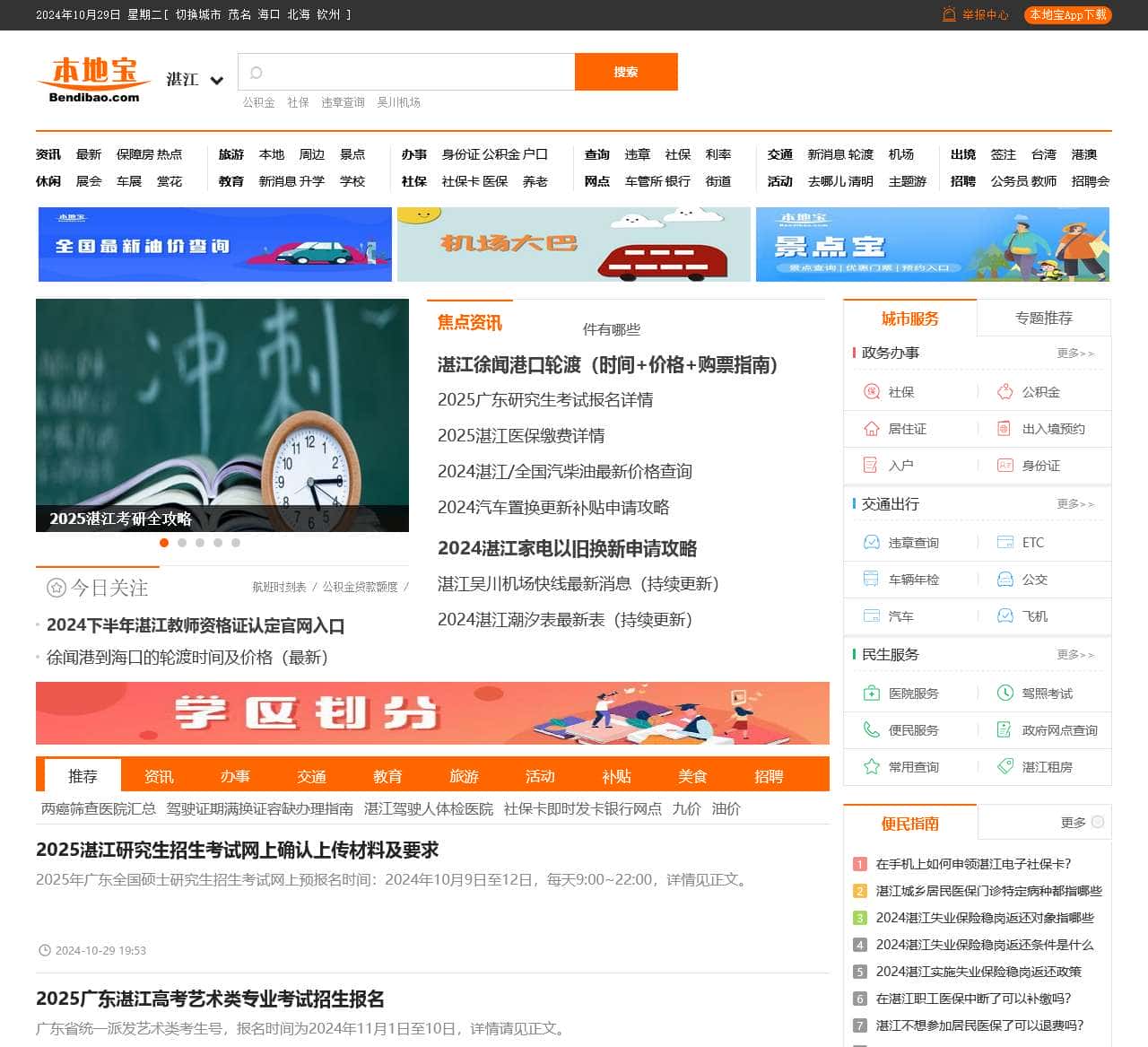Expand 民生服务 更多>> link
The image size is (1148, 1047).
pos(1075,654)
